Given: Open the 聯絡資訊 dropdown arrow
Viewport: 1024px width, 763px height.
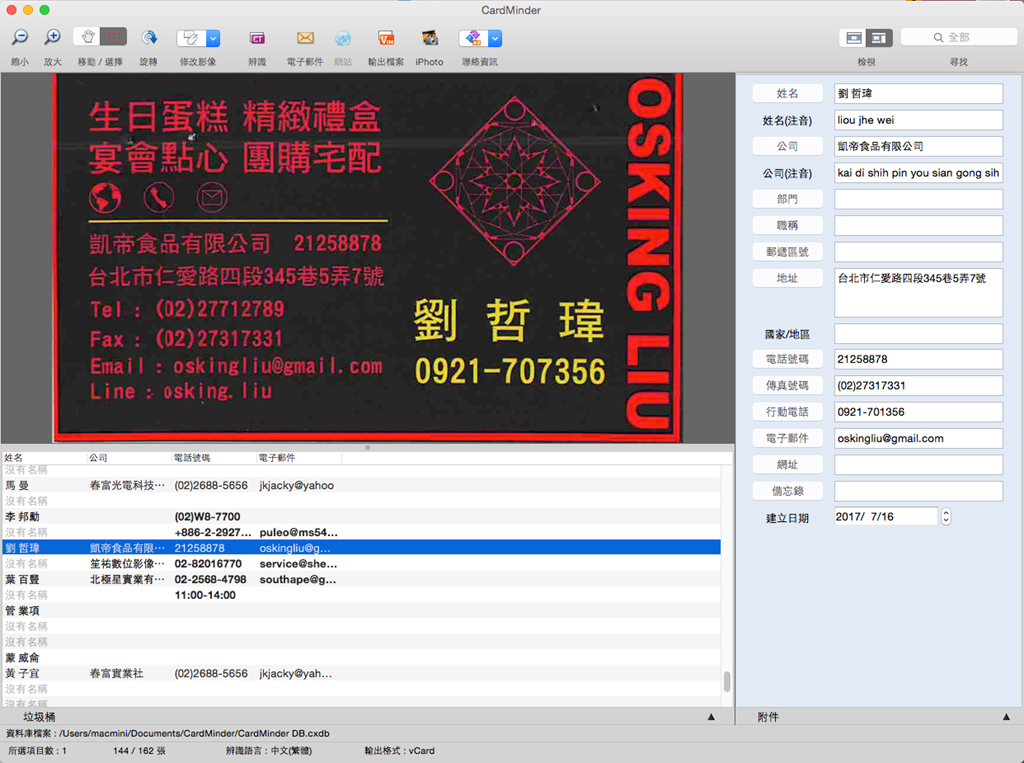Looking at the screenshot, I should [x=495, y=38].
